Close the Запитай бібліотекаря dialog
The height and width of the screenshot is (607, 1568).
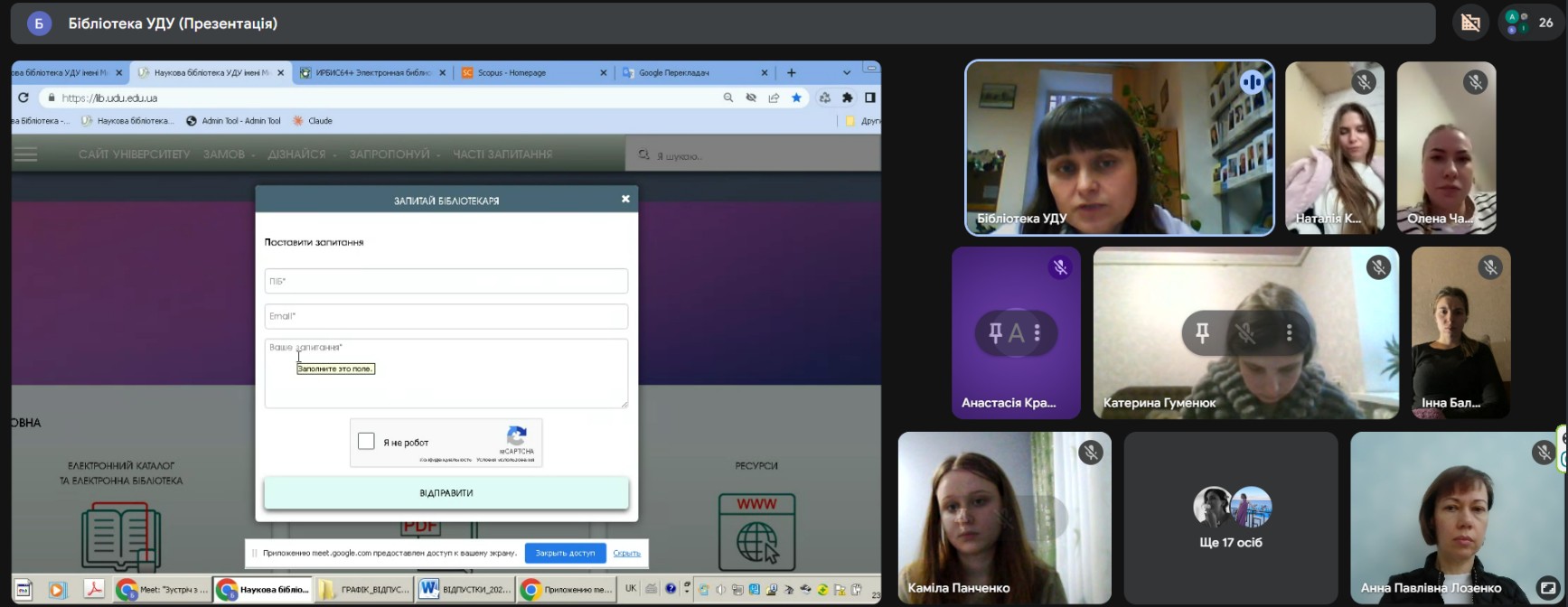[x=625, y=199]
